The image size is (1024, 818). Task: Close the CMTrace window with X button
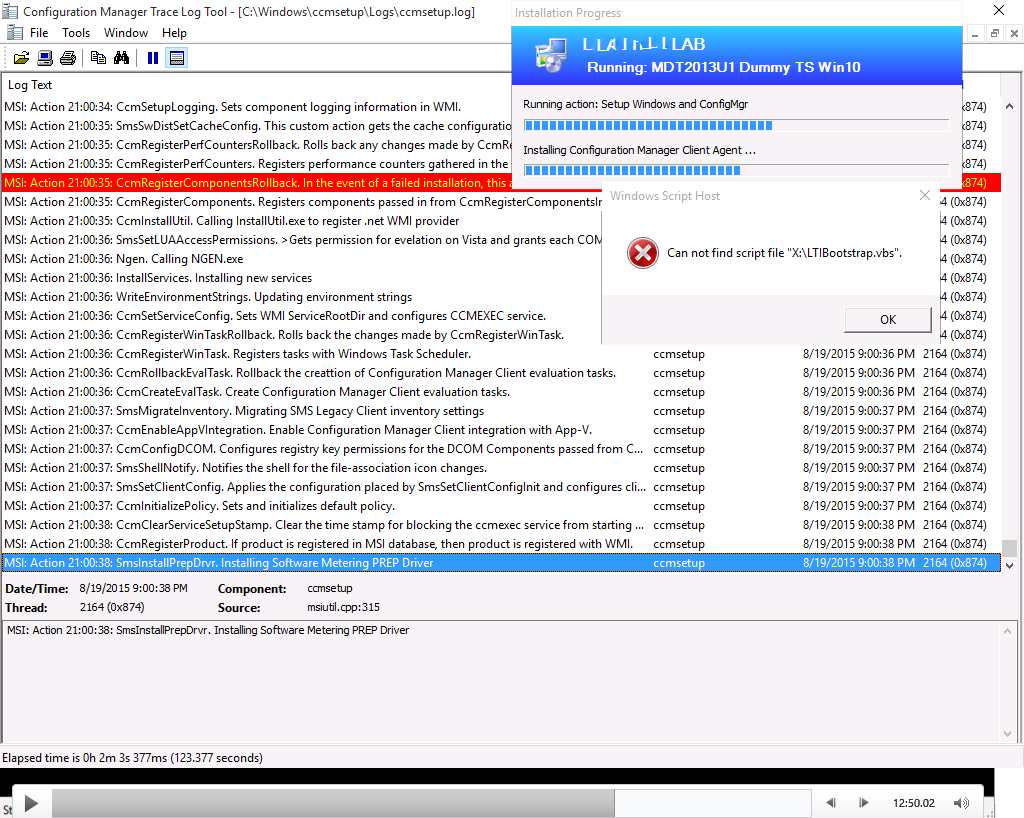tap(999, 10)
